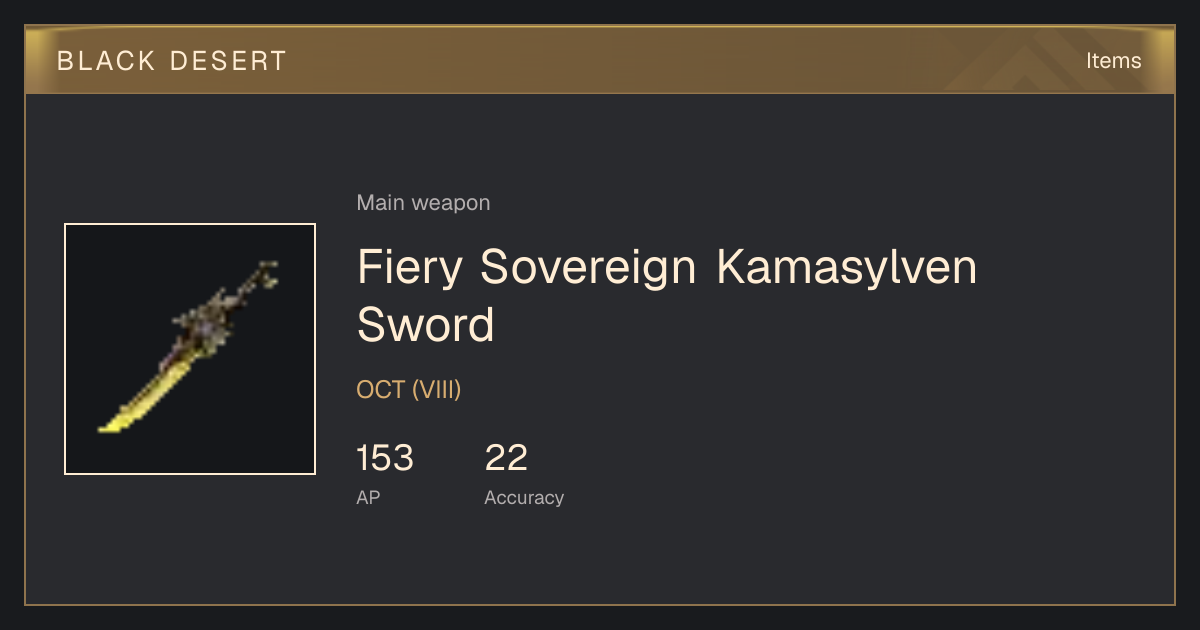Click the word Kamasylven in the item name
Viewport: 1200px width, 630px height.
click(846, 267)
